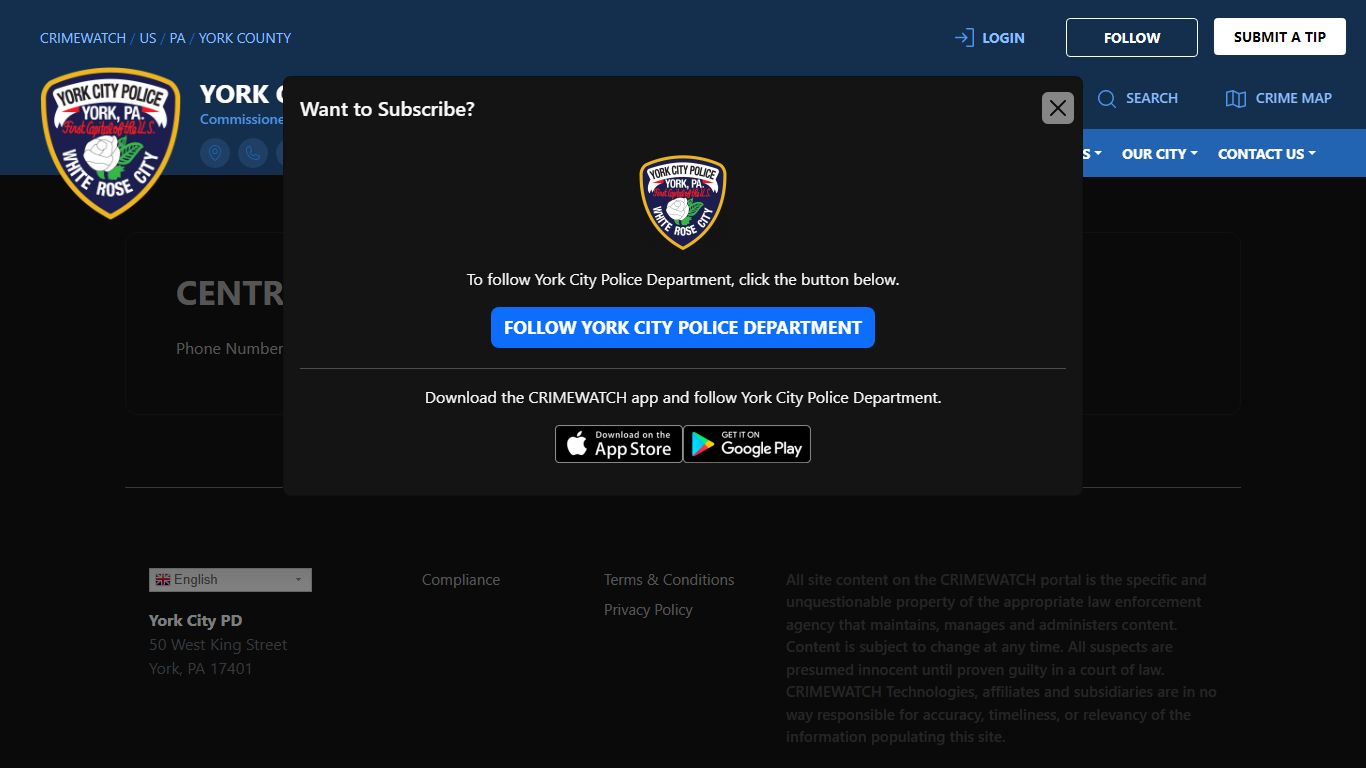1366x768 pixels.
Task: Go to US breadcrumb link
Action: [148, 38]
